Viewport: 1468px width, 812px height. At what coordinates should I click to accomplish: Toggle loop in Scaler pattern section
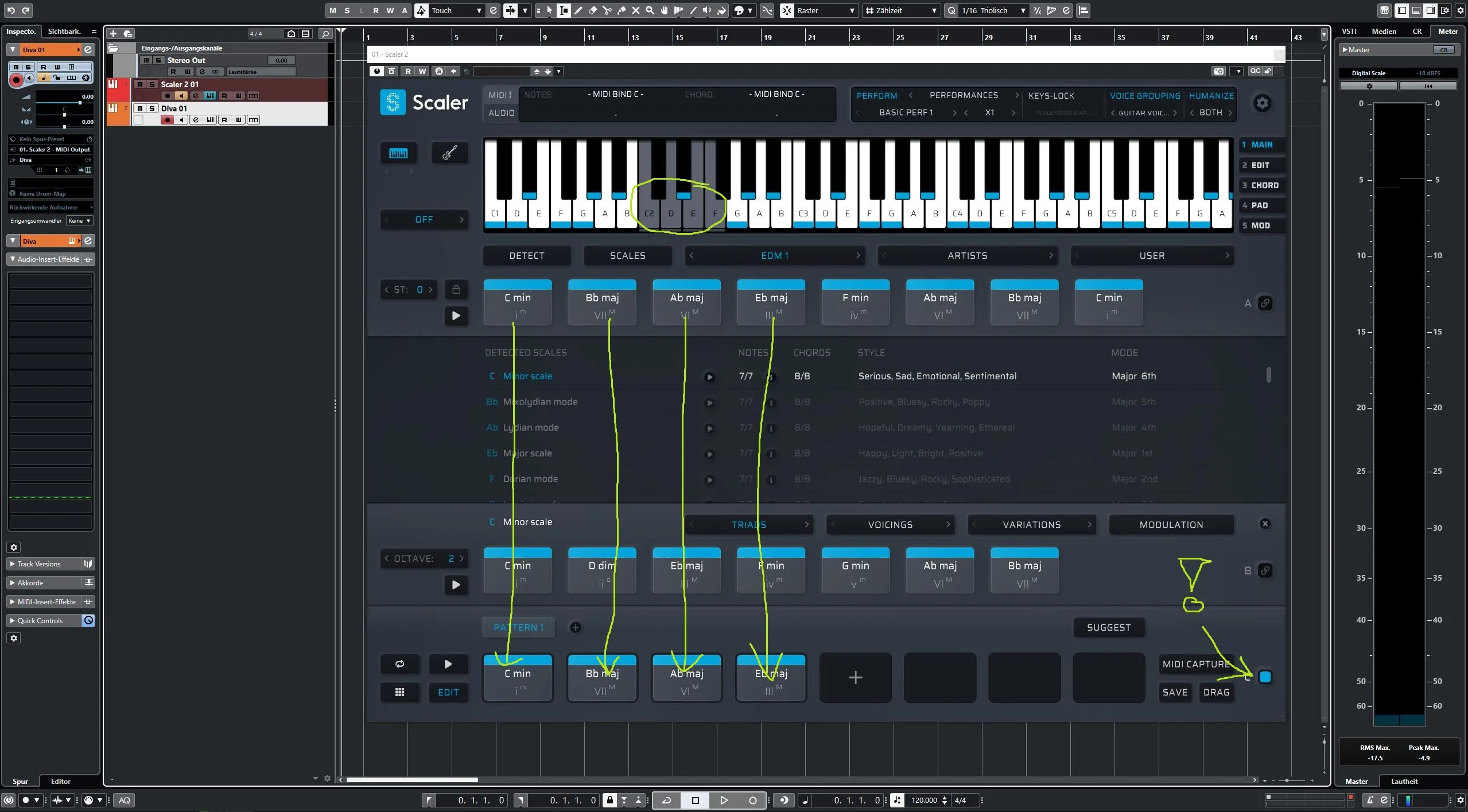tap(399, 664)
